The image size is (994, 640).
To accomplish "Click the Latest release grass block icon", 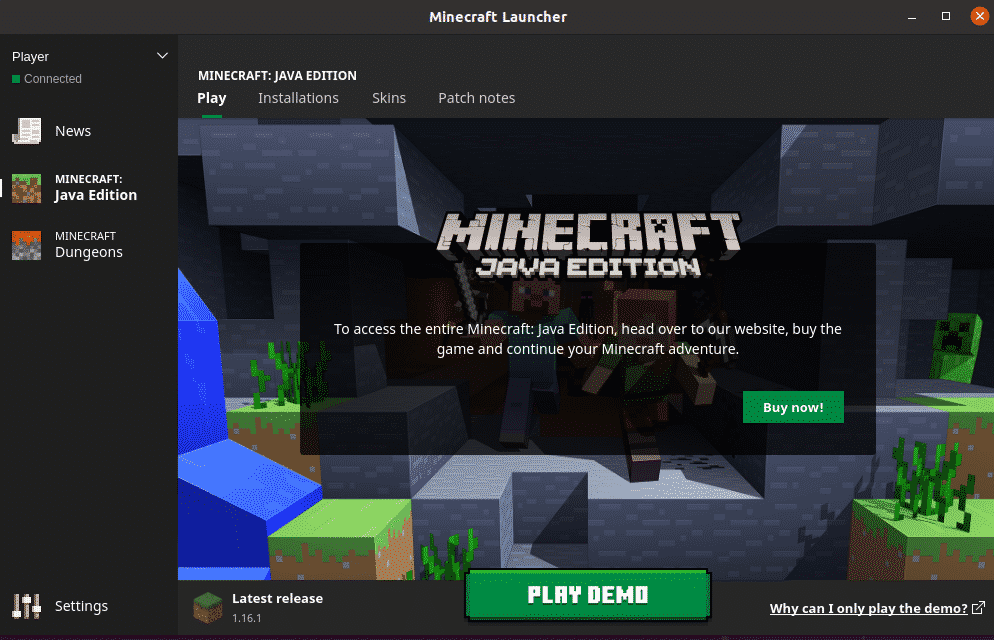I will (x=208, y=608).
